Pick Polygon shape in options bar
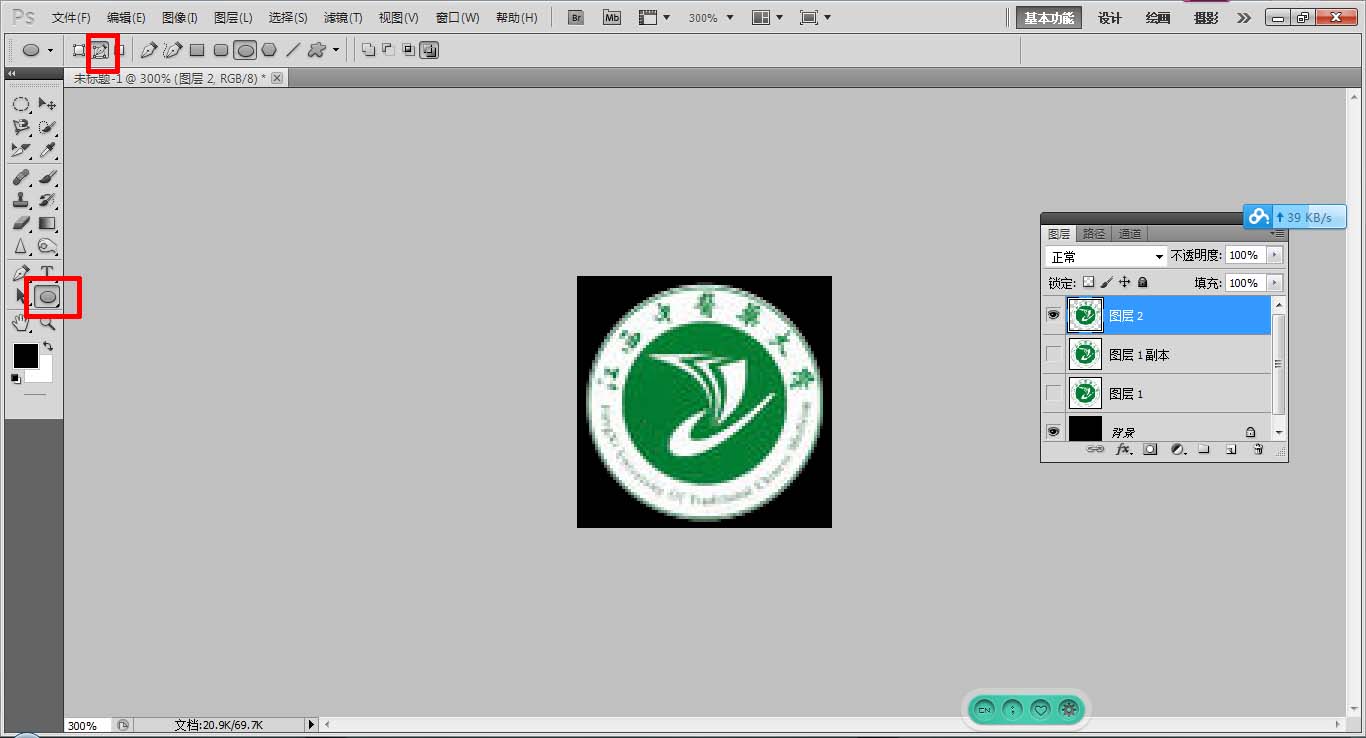The image size is (1366, 738). (269, 50)
